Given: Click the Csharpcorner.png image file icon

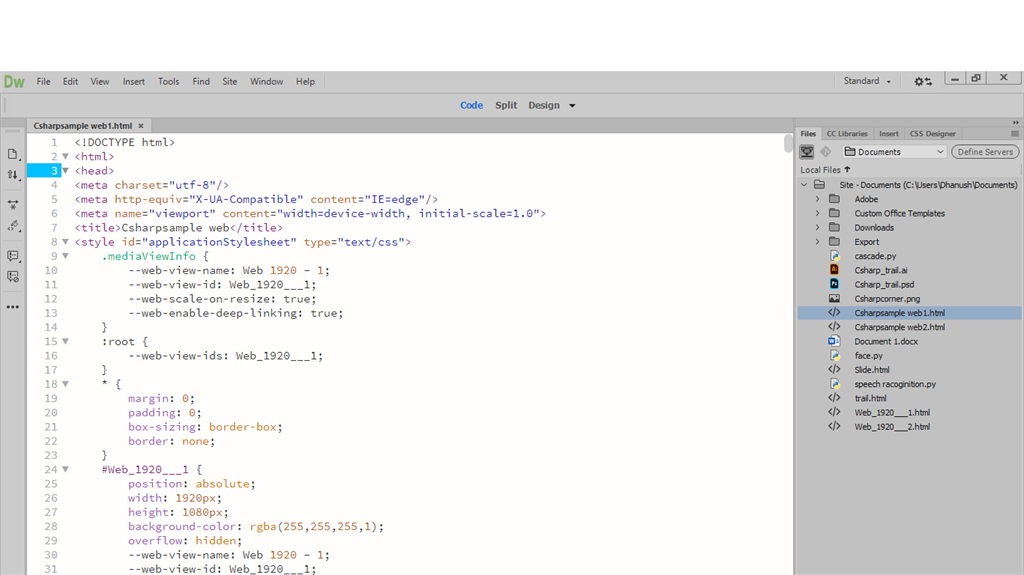Looking at the screenshot, I should click(x=835, y=299).
